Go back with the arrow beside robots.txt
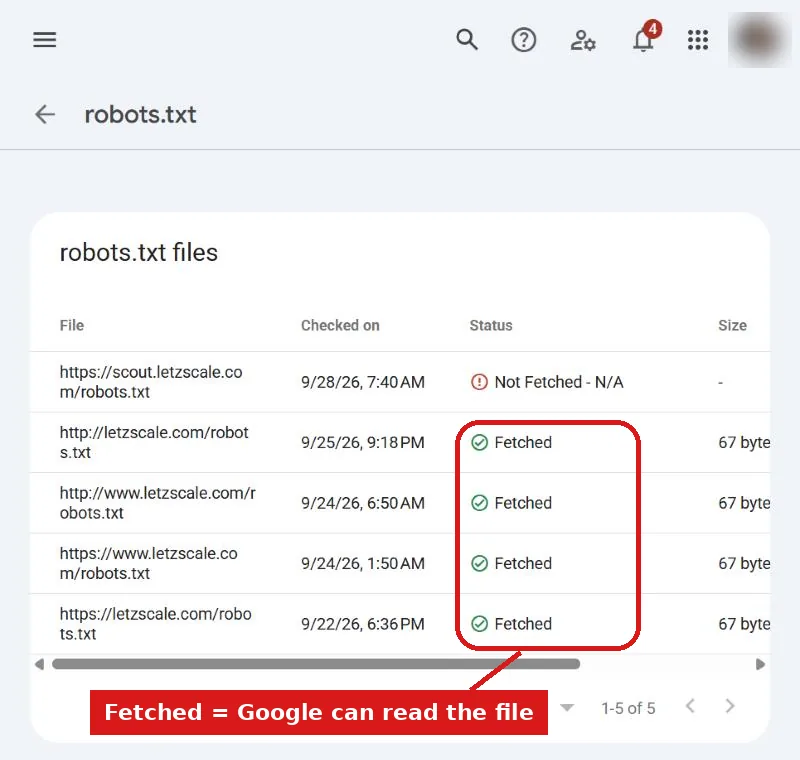Screen dimensions: 800x760 click(45, 114)
